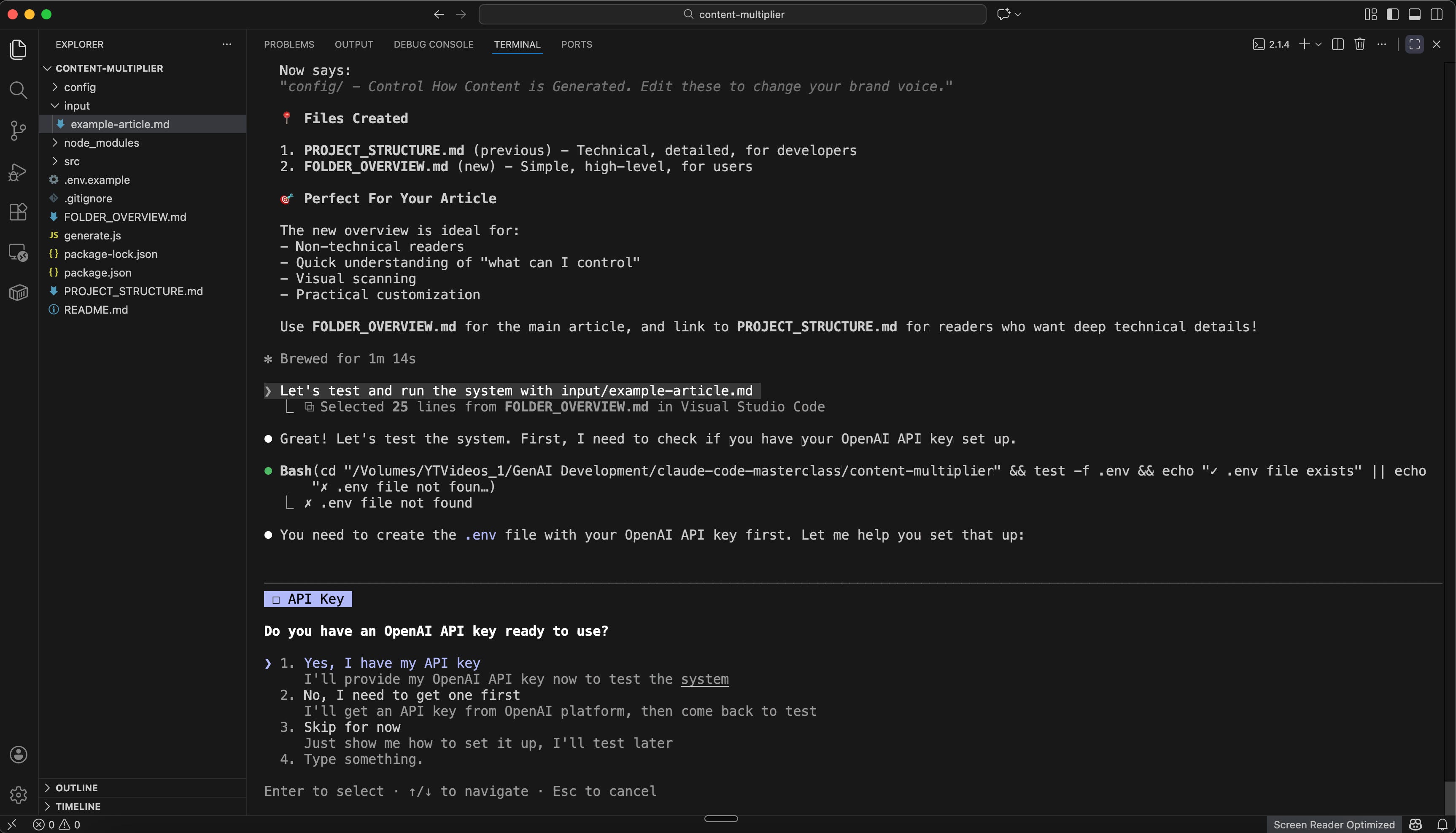The image size is (1456, 833).
Task: Expand the OUTLINE section
Action: [76, 788]
